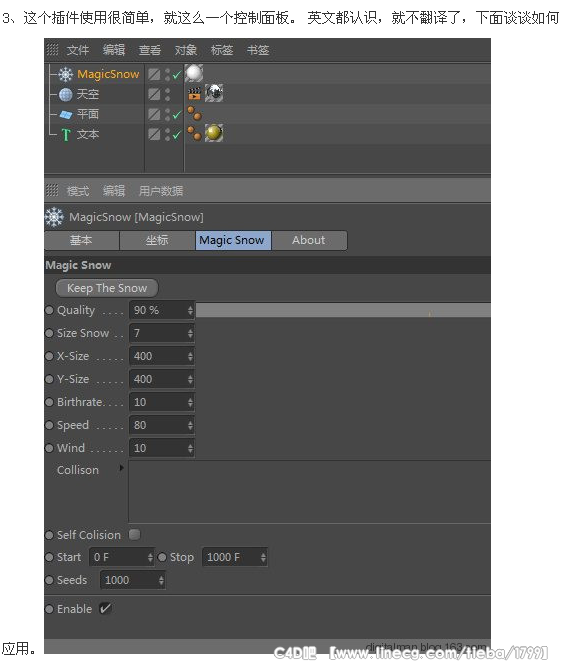Screen dimensions: 574x670
Task: Toggle visibility dots for 平面 object
Action: click(167, 115)
